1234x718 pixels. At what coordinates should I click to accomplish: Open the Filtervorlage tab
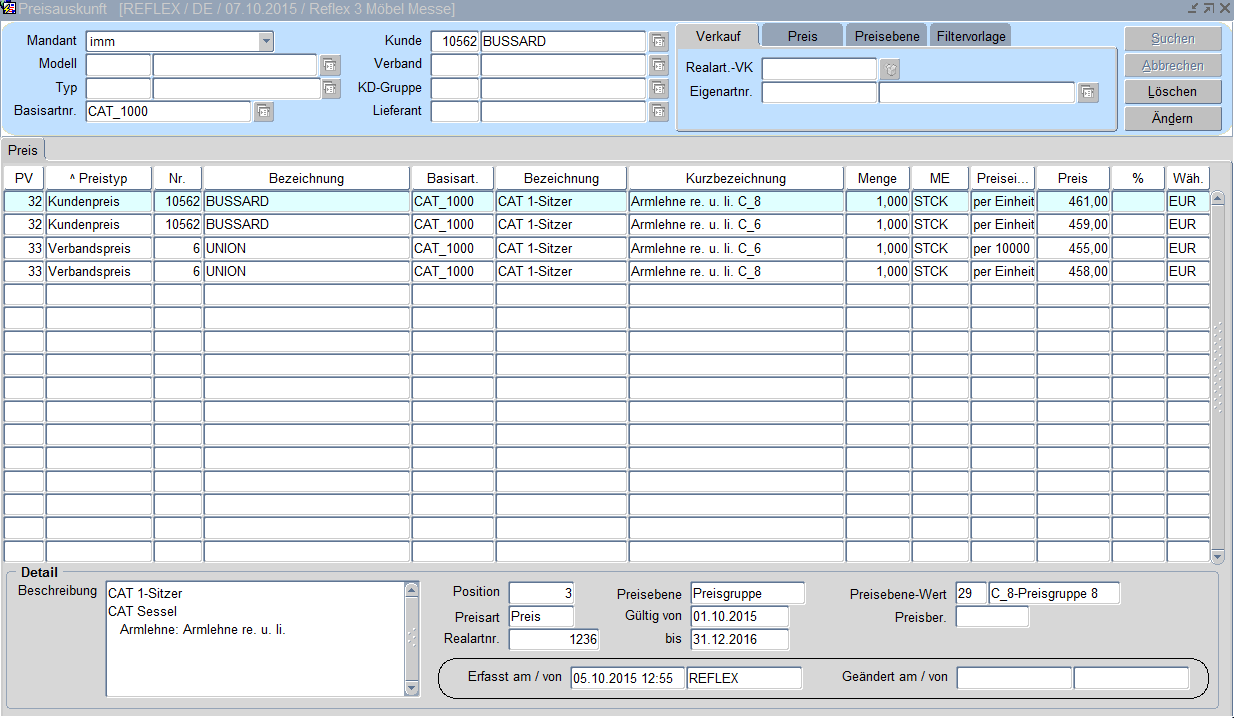tap(970, 36)
